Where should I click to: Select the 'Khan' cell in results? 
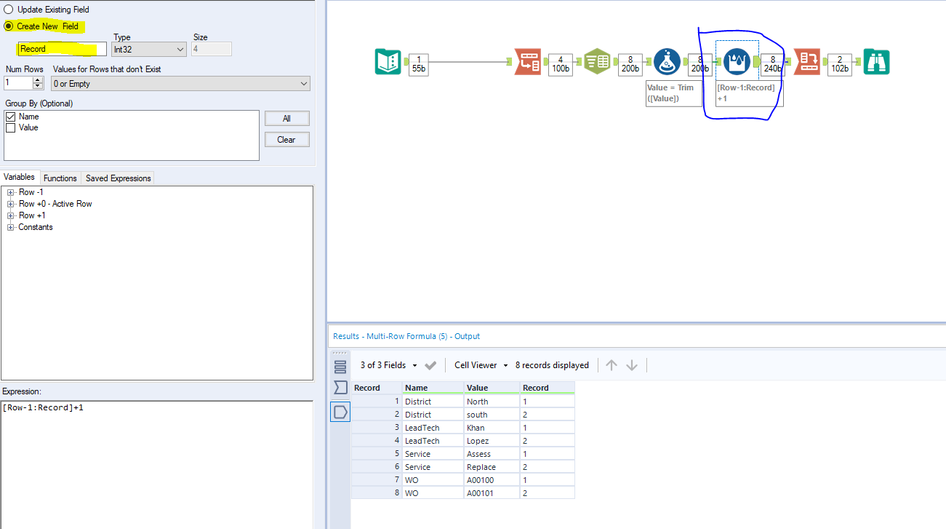coord(492,428)
